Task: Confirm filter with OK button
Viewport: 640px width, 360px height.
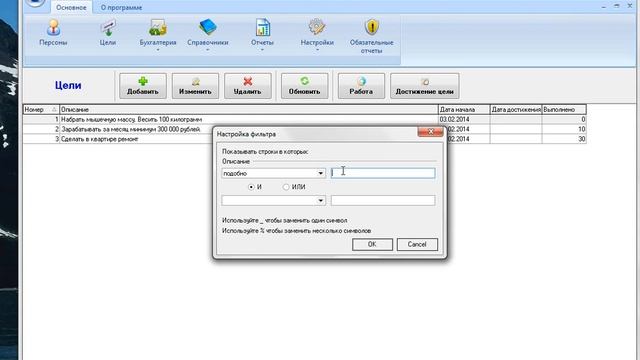Action: (372, 244)
